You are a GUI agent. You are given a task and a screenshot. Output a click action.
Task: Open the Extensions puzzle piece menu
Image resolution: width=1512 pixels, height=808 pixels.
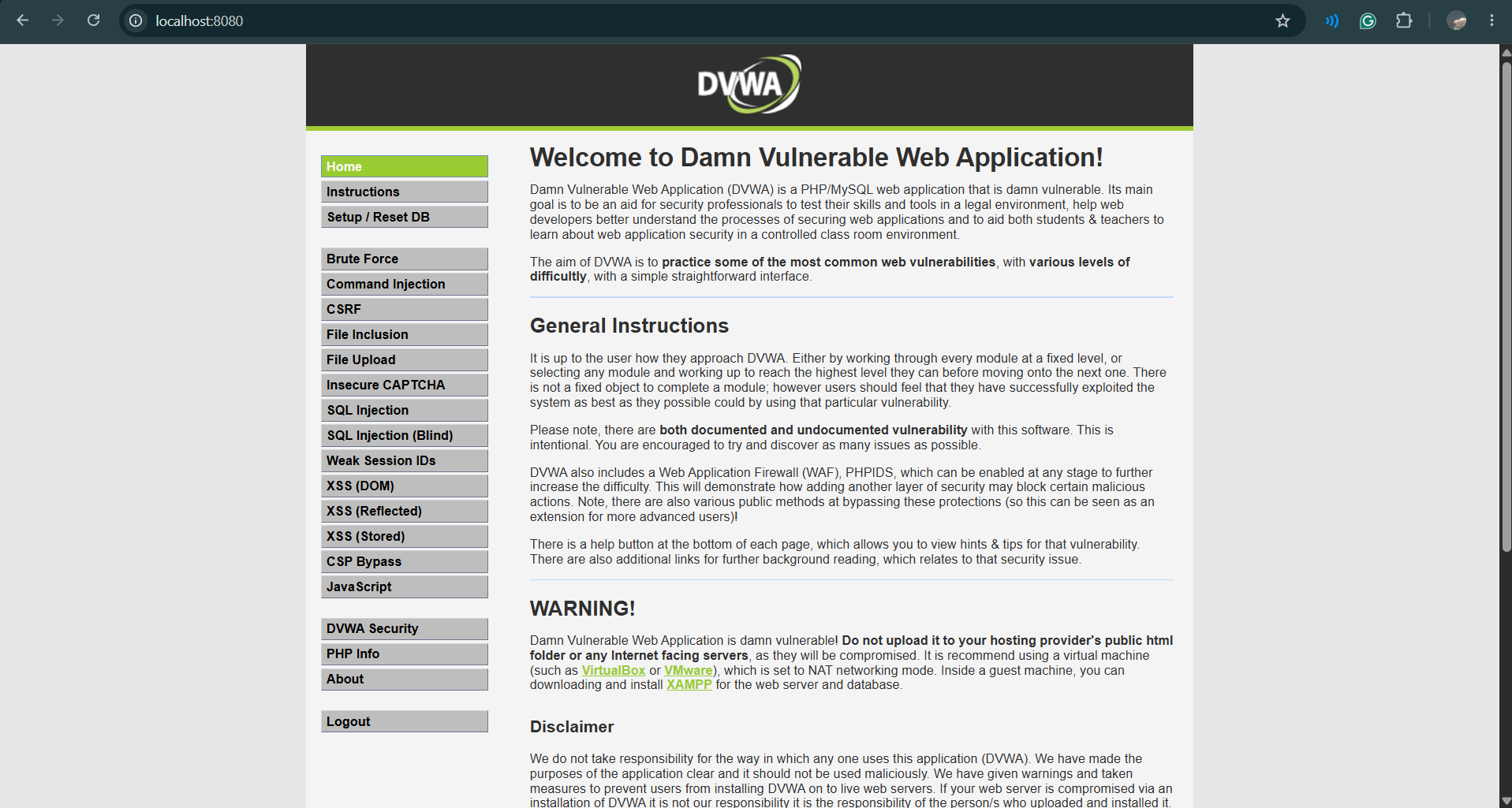tap(1404, 20)
